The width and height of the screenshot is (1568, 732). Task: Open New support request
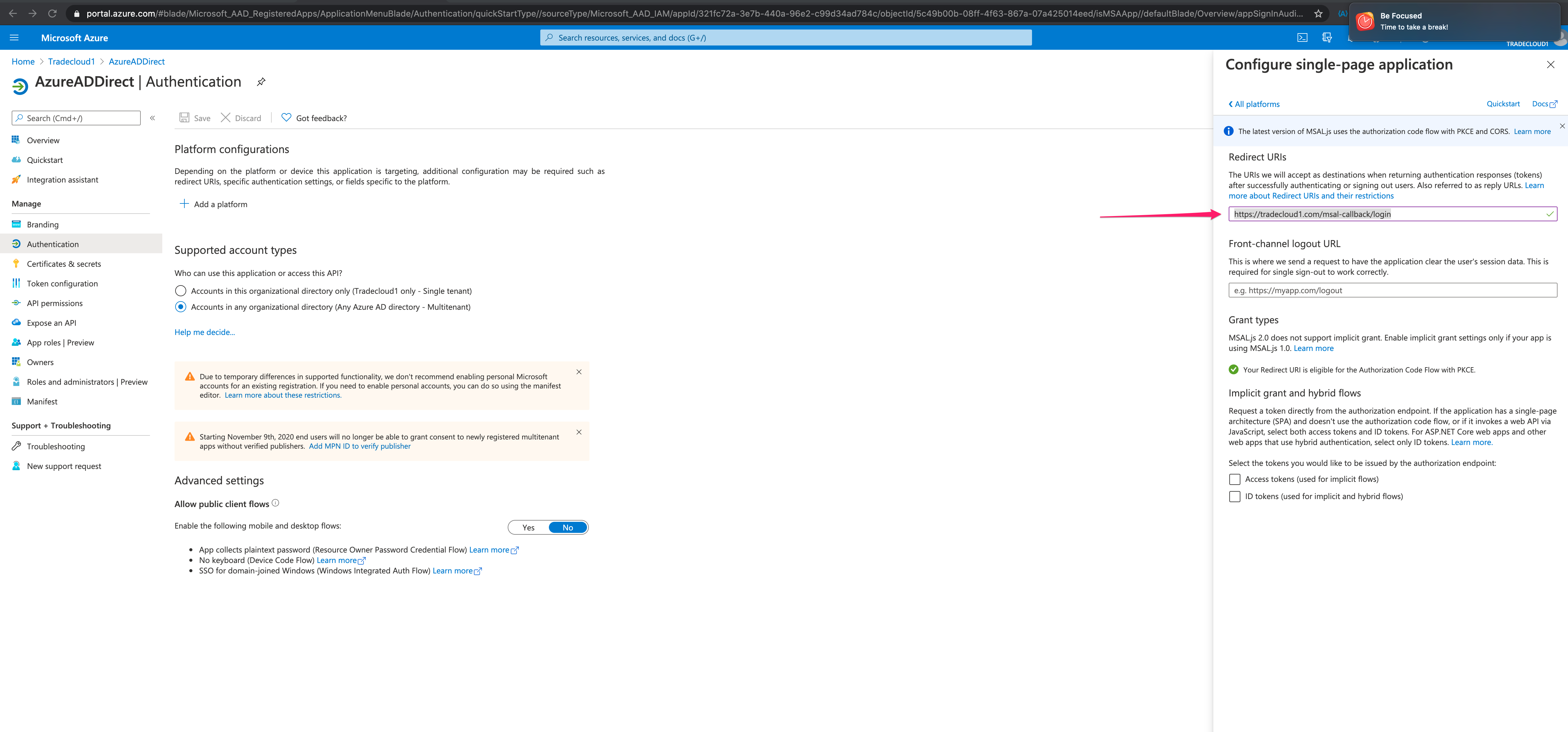pos(64,466)
